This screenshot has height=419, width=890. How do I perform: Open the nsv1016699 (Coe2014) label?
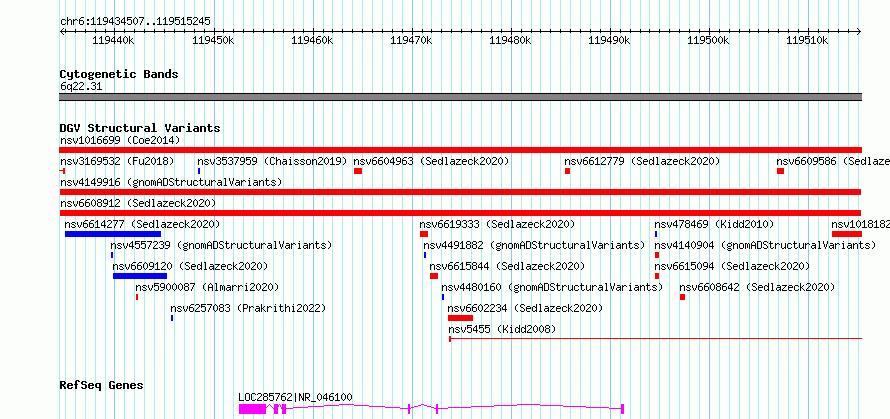click(x=120, y=140)
